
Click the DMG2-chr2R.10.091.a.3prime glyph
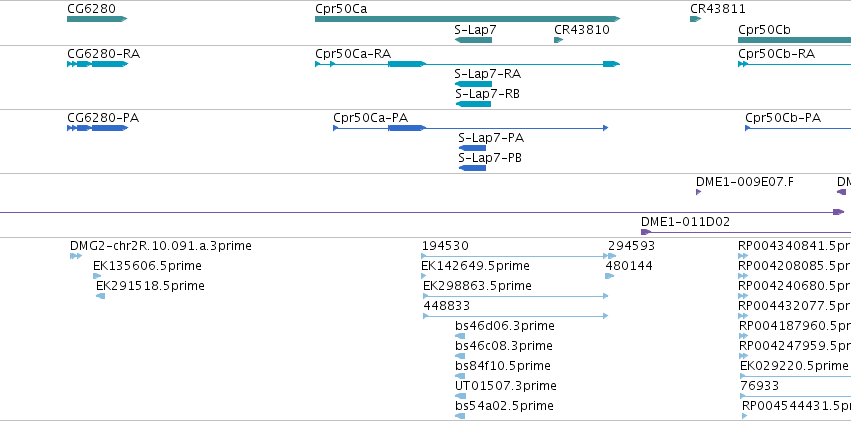[76, 256]
